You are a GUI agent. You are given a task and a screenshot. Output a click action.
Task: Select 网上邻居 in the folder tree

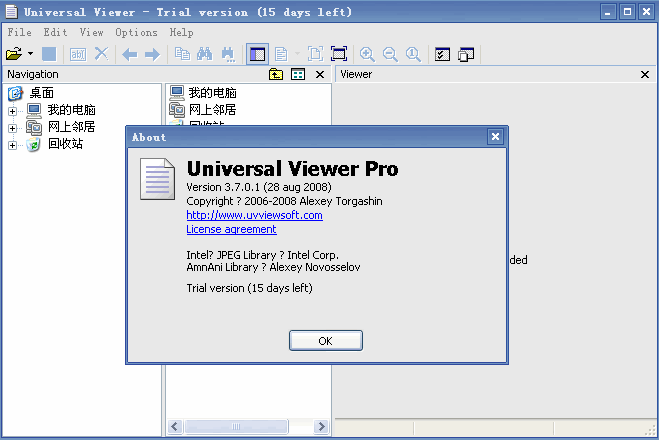click(71, 126)
